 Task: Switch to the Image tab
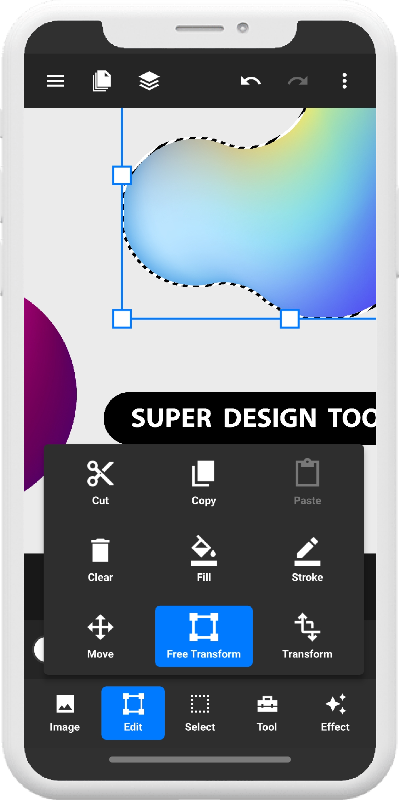click(65, 713)
